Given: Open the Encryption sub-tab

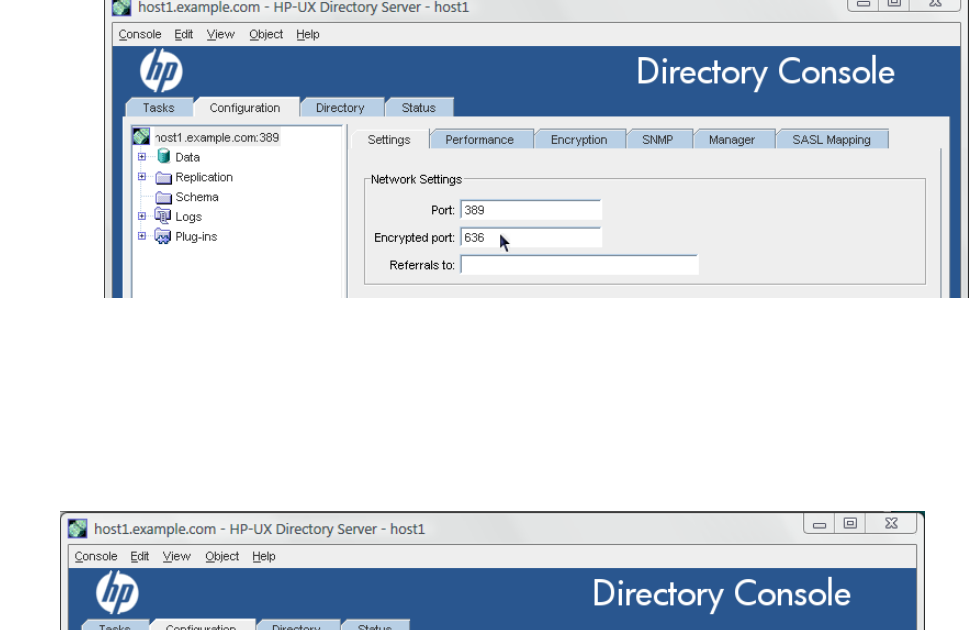Looking at the screenshot, I should (579, 140).
